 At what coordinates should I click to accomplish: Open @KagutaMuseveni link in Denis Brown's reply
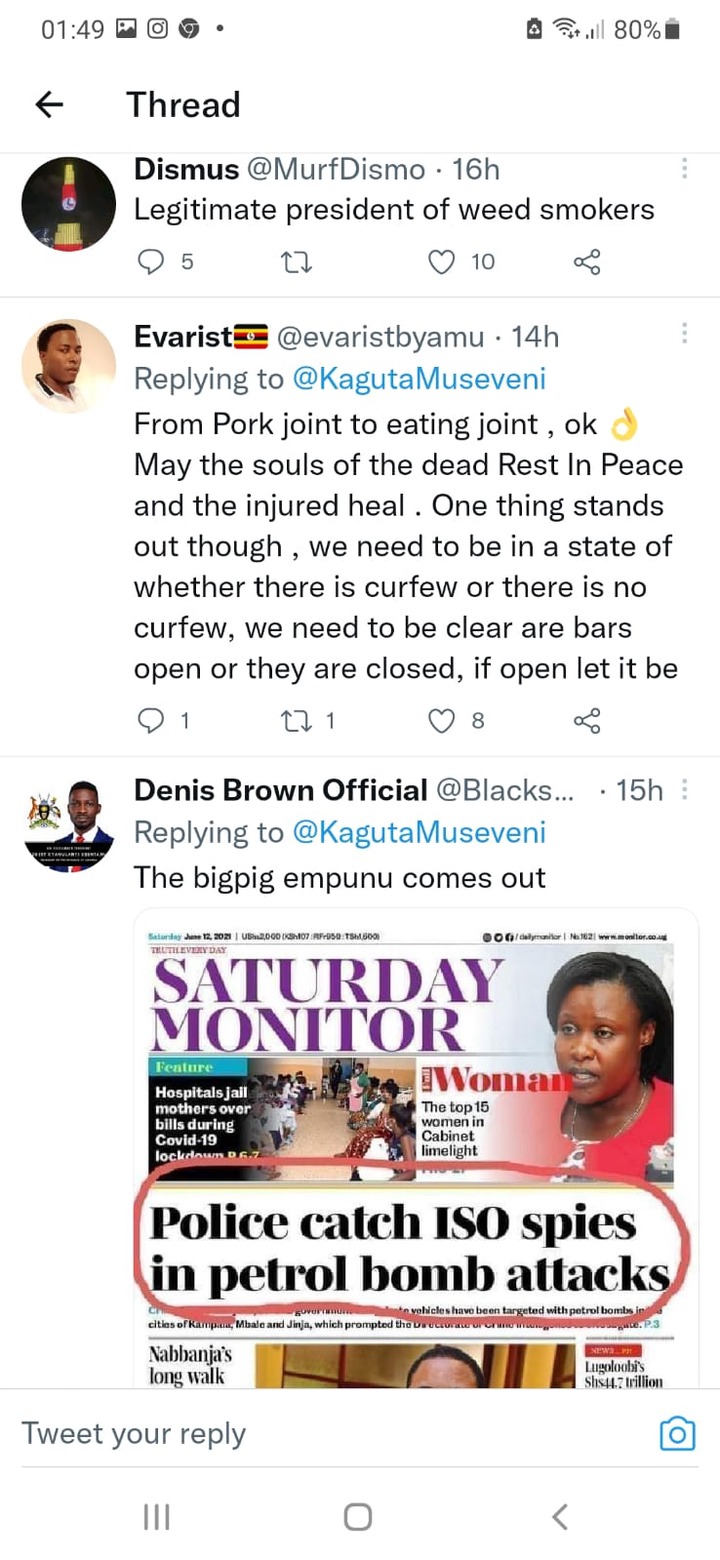418,832
